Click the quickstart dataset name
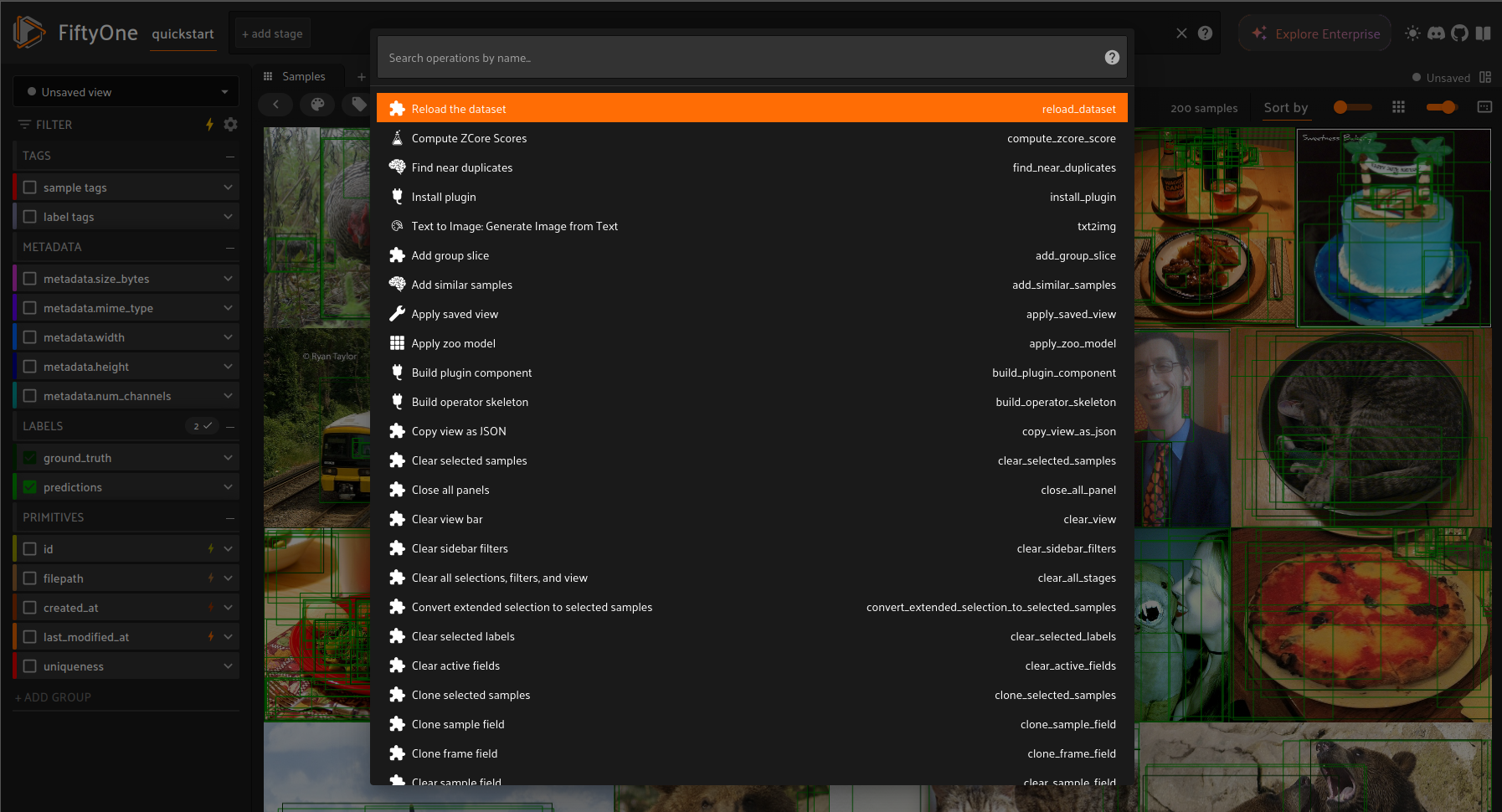Screen dimensions: 1502x812 click(x=183, y=33)
